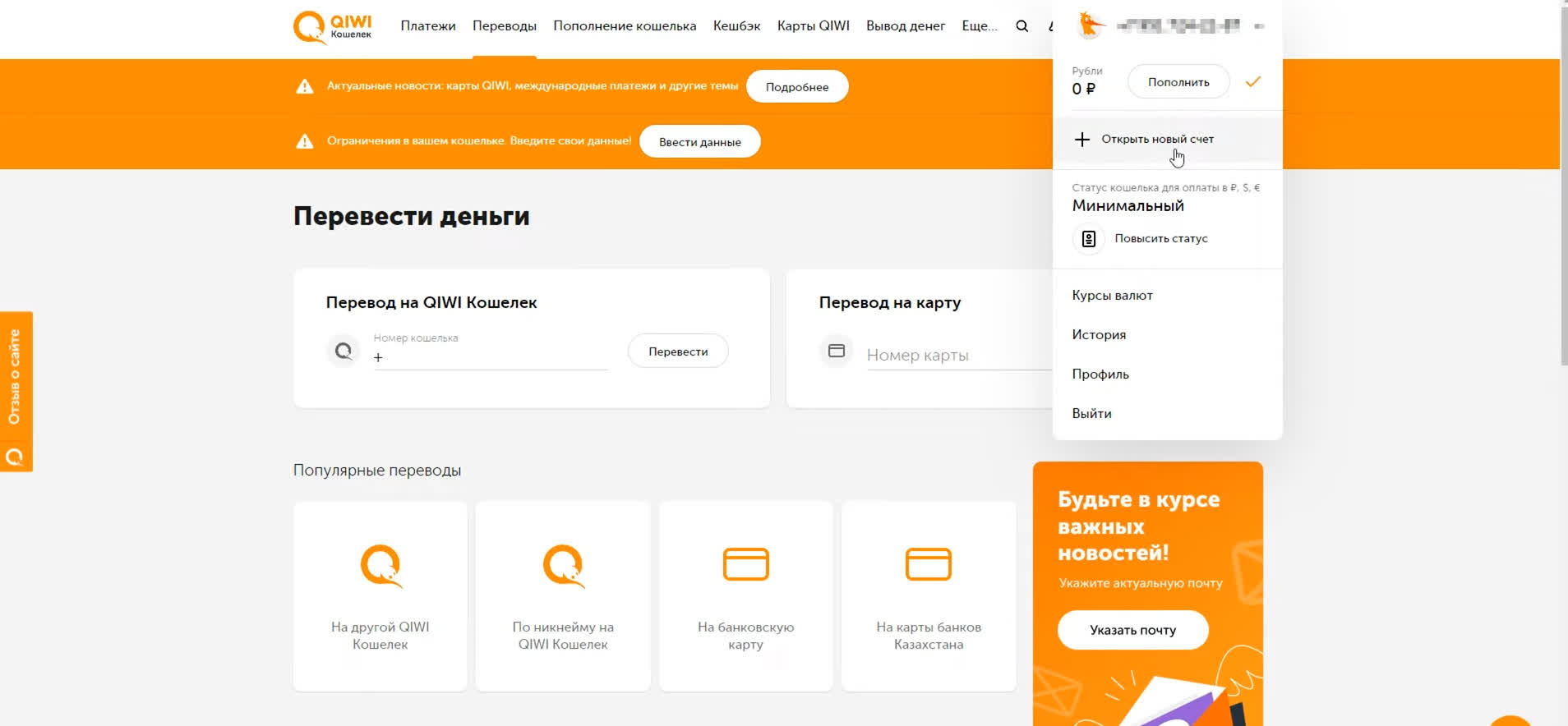
Task: Open По никнейму на QIWI Кошелек tile
Action: [563, 596]
